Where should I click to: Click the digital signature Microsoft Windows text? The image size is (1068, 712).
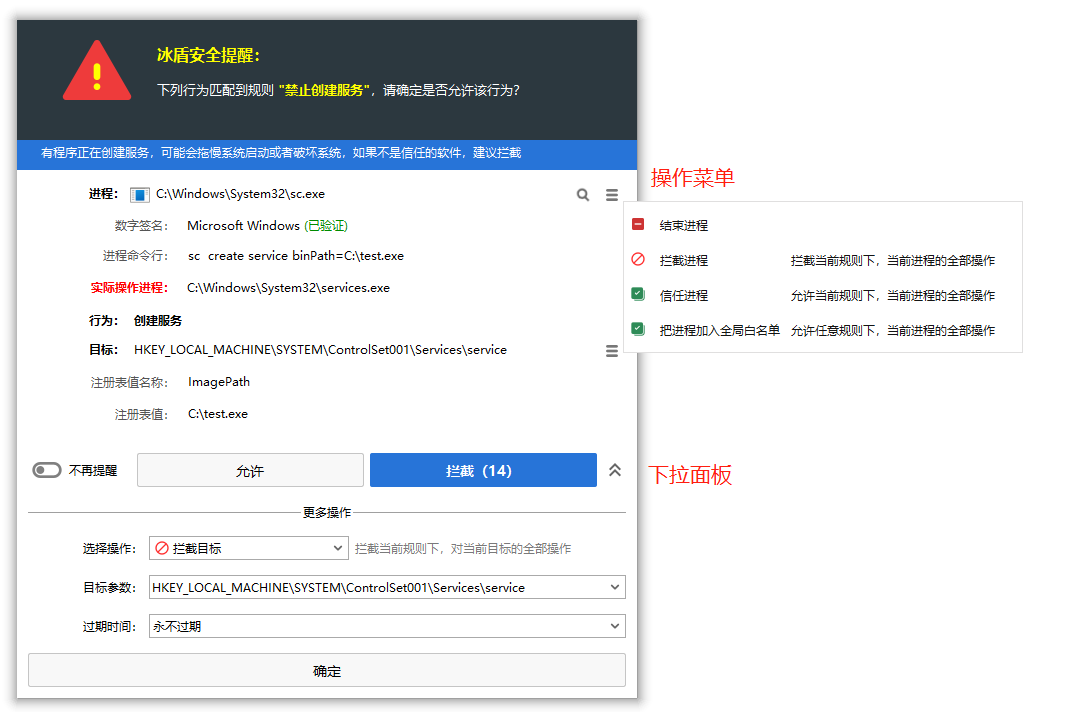coord(243,226)
